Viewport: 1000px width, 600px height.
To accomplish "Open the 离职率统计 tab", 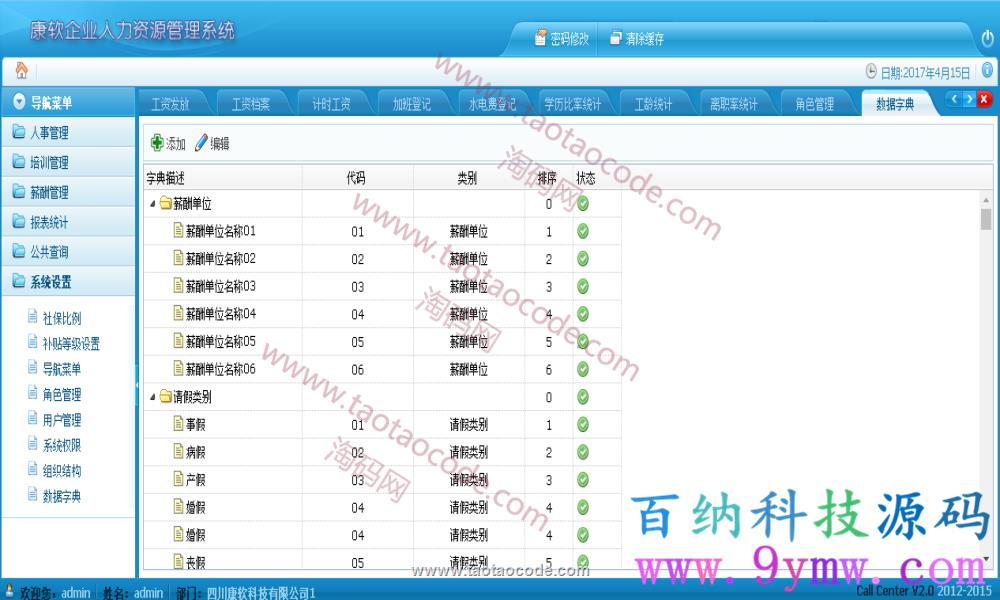I will 733,104.
